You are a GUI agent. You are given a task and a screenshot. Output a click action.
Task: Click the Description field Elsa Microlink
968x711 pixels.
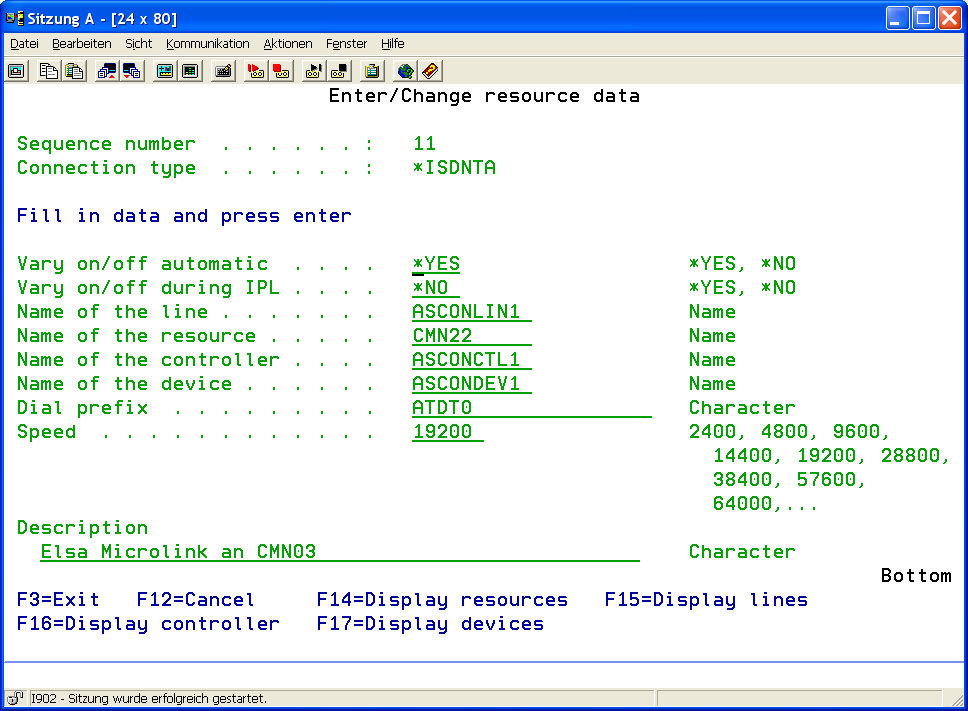338,552
